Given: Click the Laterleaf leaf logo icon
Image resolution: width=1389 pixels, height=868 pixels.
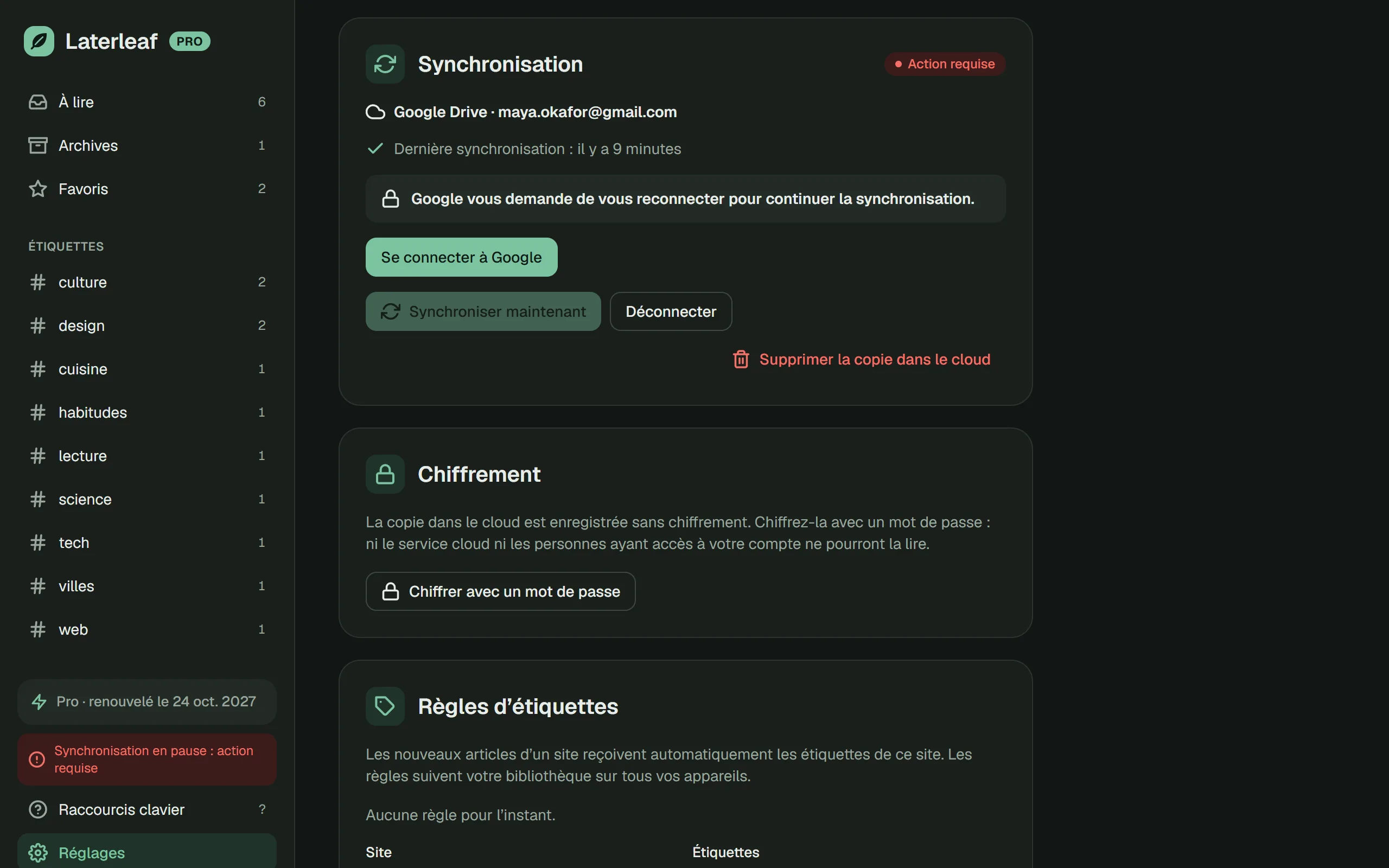Looking at the screenshot, I should click(39, 41).
